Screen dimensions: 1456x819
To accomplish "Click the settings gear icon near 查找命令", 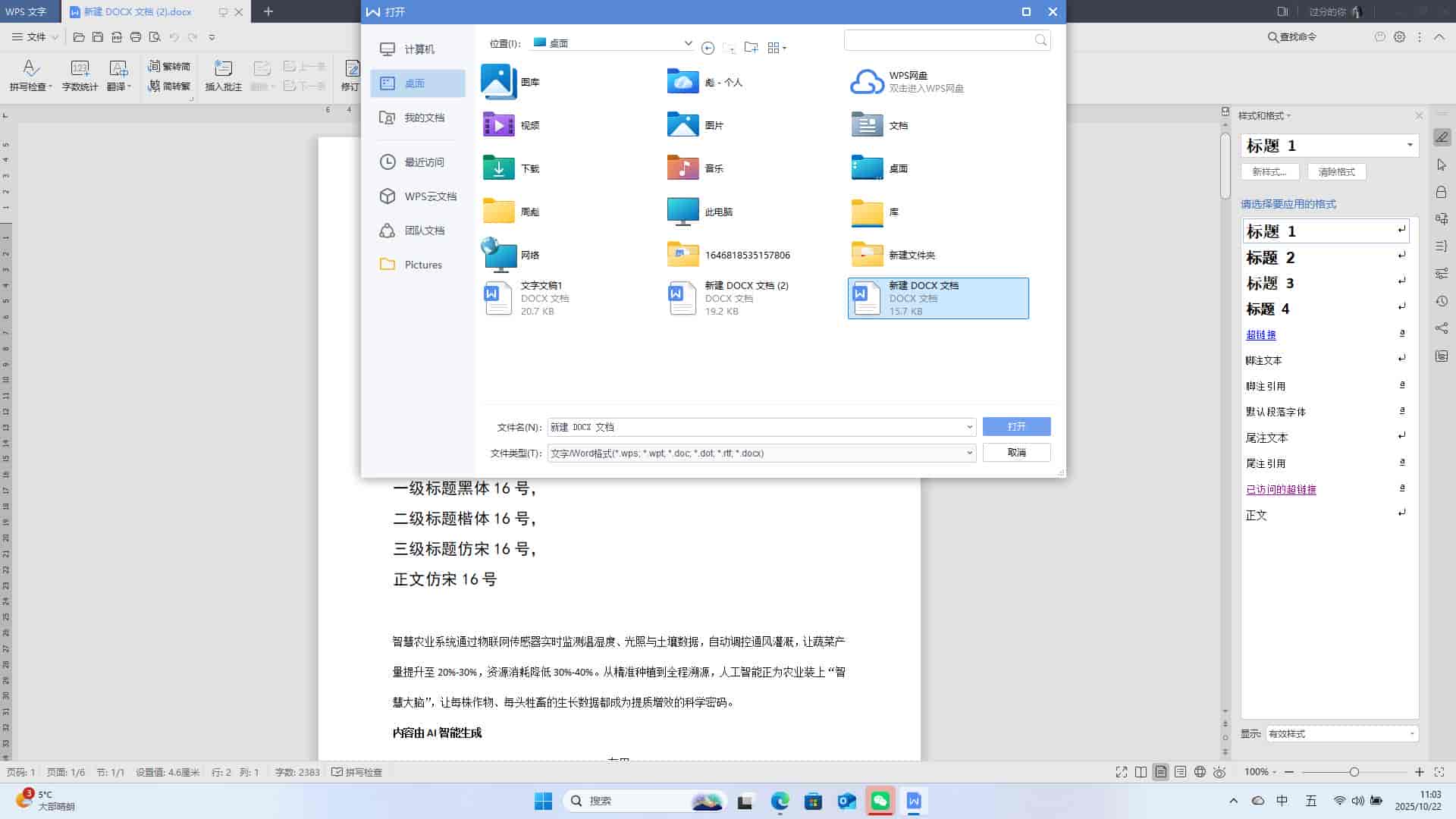I will pos(1399,36).
